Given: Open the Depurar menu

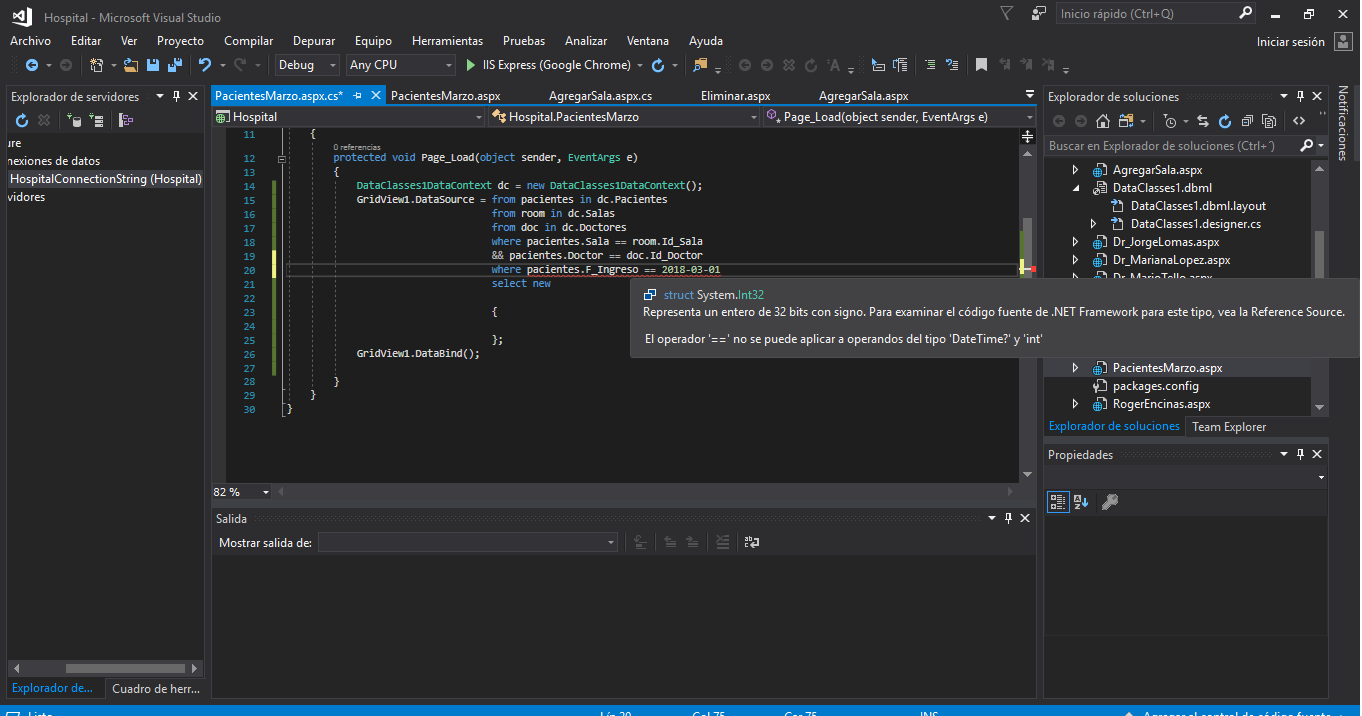Looking at the screenshot, I should click(314, 41).
